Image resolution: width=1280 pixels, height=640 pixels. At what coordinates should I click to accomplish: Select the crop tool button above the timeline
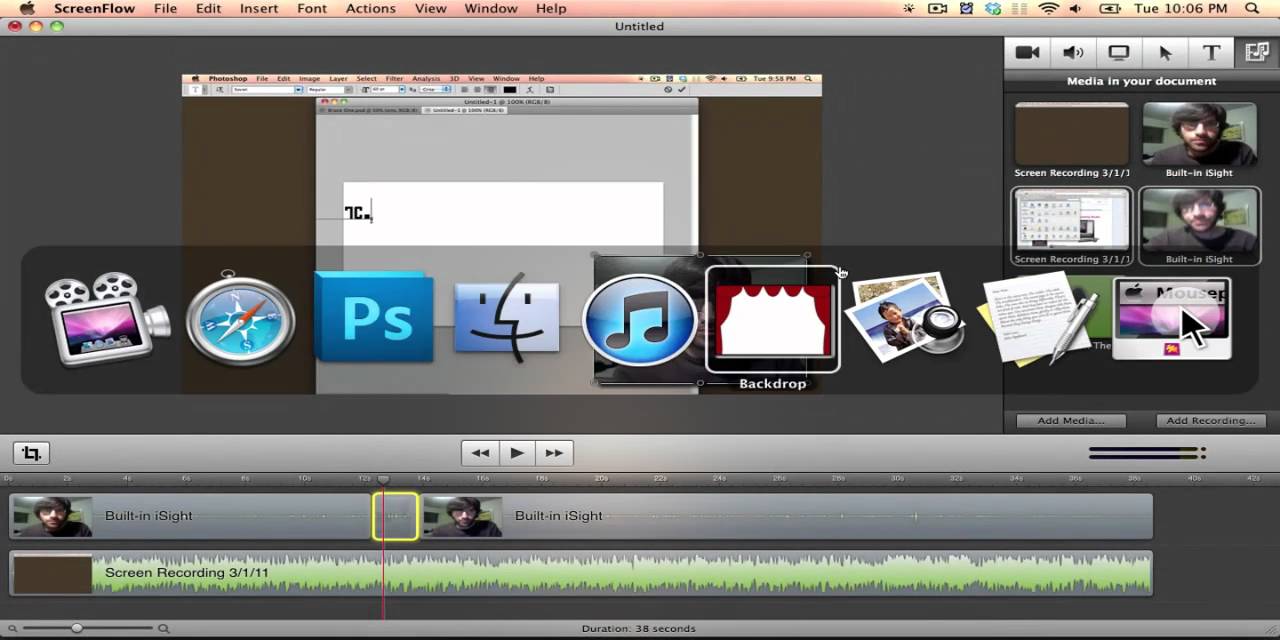tap(31, 453)
